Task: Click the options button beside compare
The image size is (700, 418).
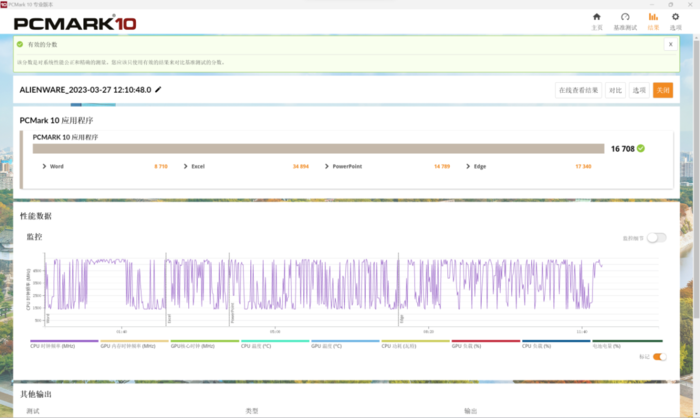Action: [x=639, y=90]
